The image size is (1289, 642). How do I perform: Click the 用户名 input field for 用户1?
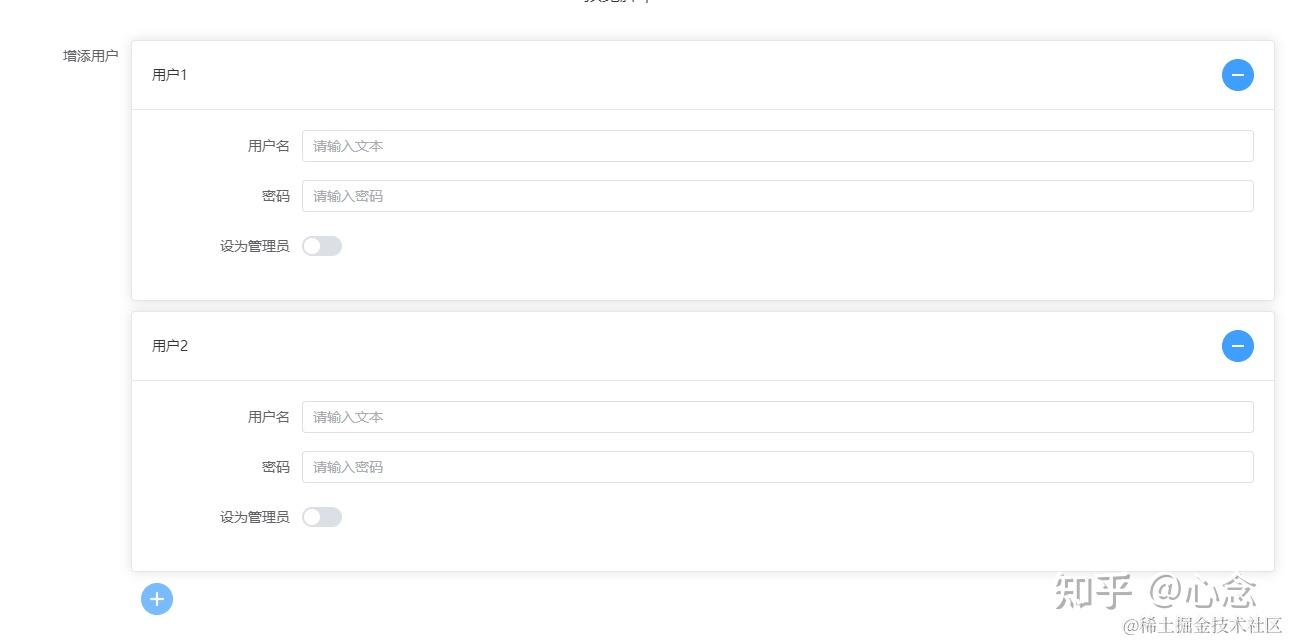coord(777,146)
